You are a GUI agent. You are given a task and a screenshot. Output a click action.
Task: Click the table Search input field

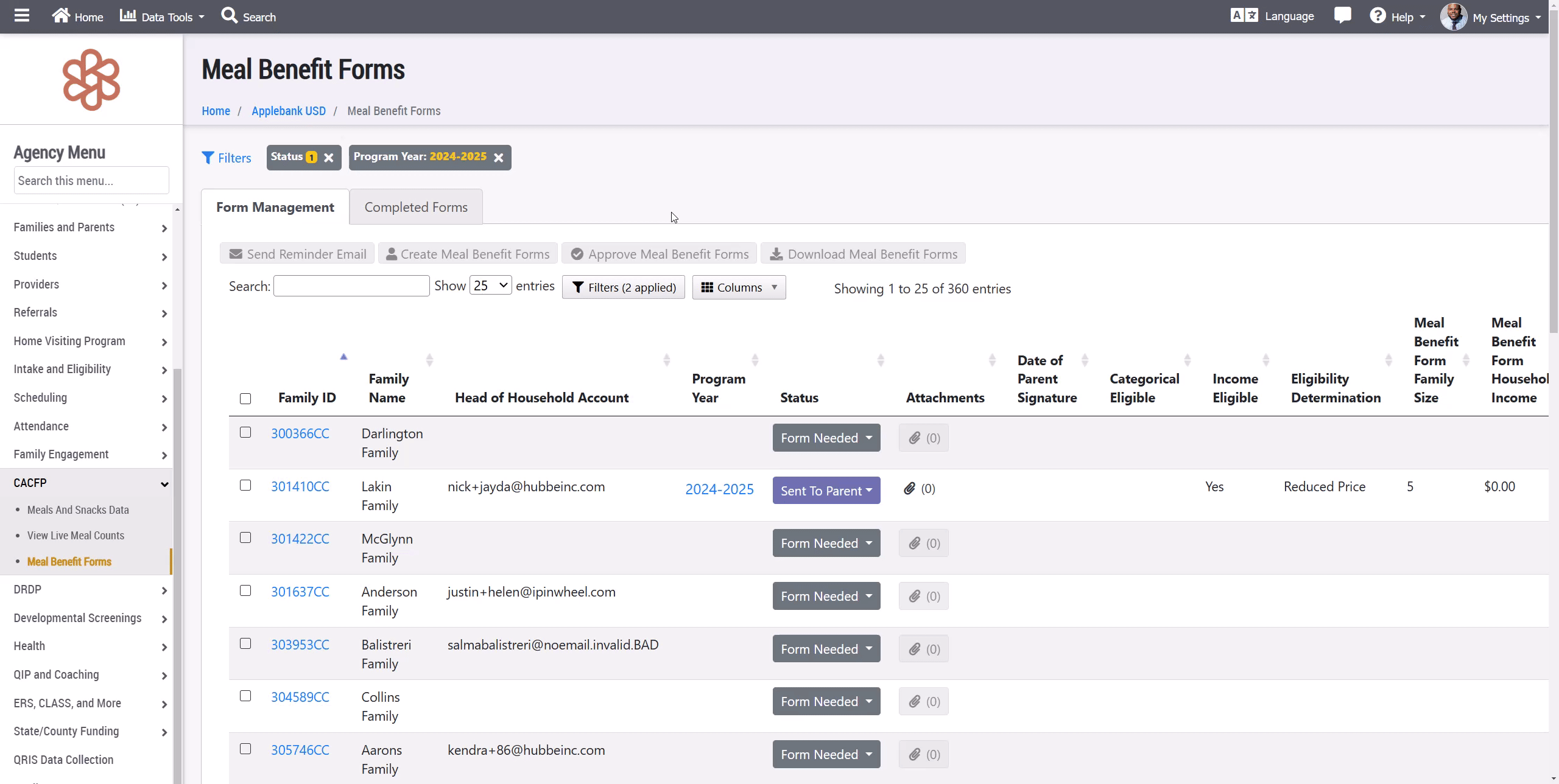point(351,286)
